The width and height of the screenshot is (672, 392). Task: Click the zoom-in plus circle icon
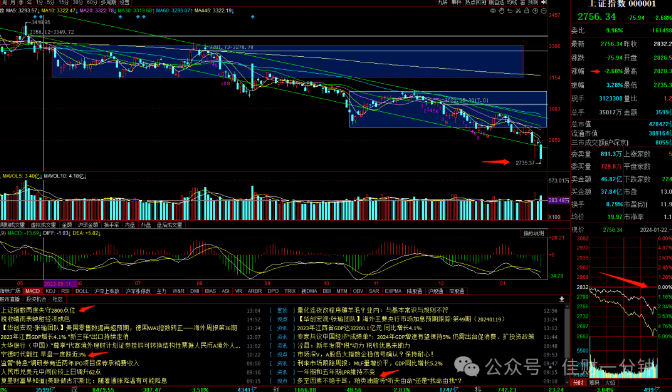coord(535,11)
